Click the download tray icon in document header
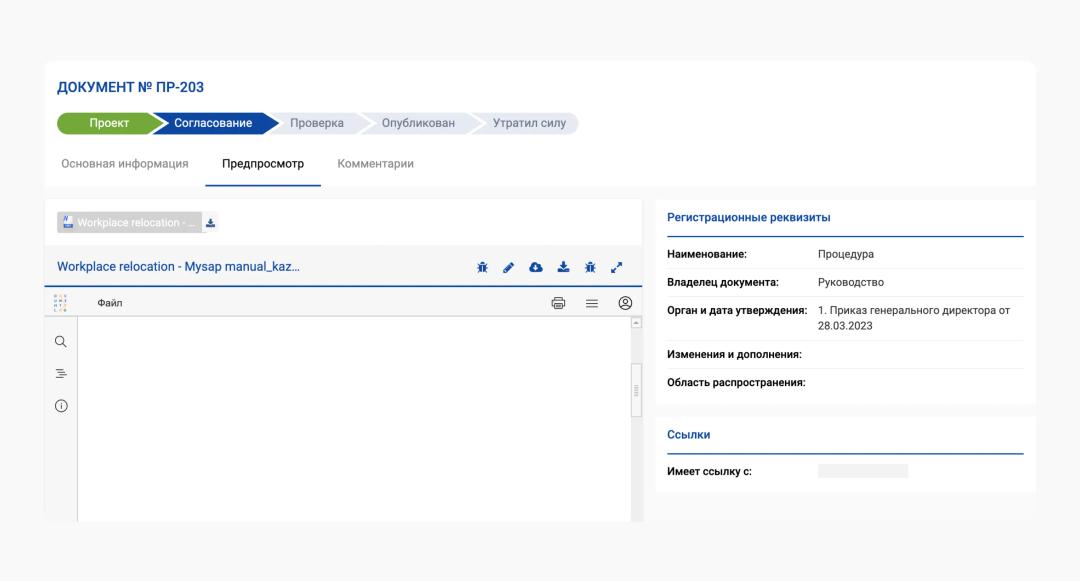 click(x=563, y=267)
